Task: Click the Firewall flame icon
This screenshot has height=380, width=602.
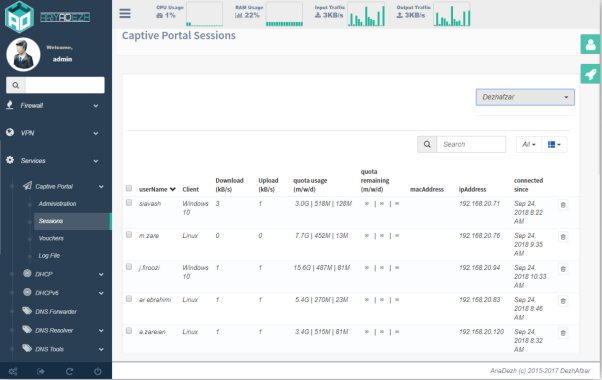Action: (x=10, y=105)
